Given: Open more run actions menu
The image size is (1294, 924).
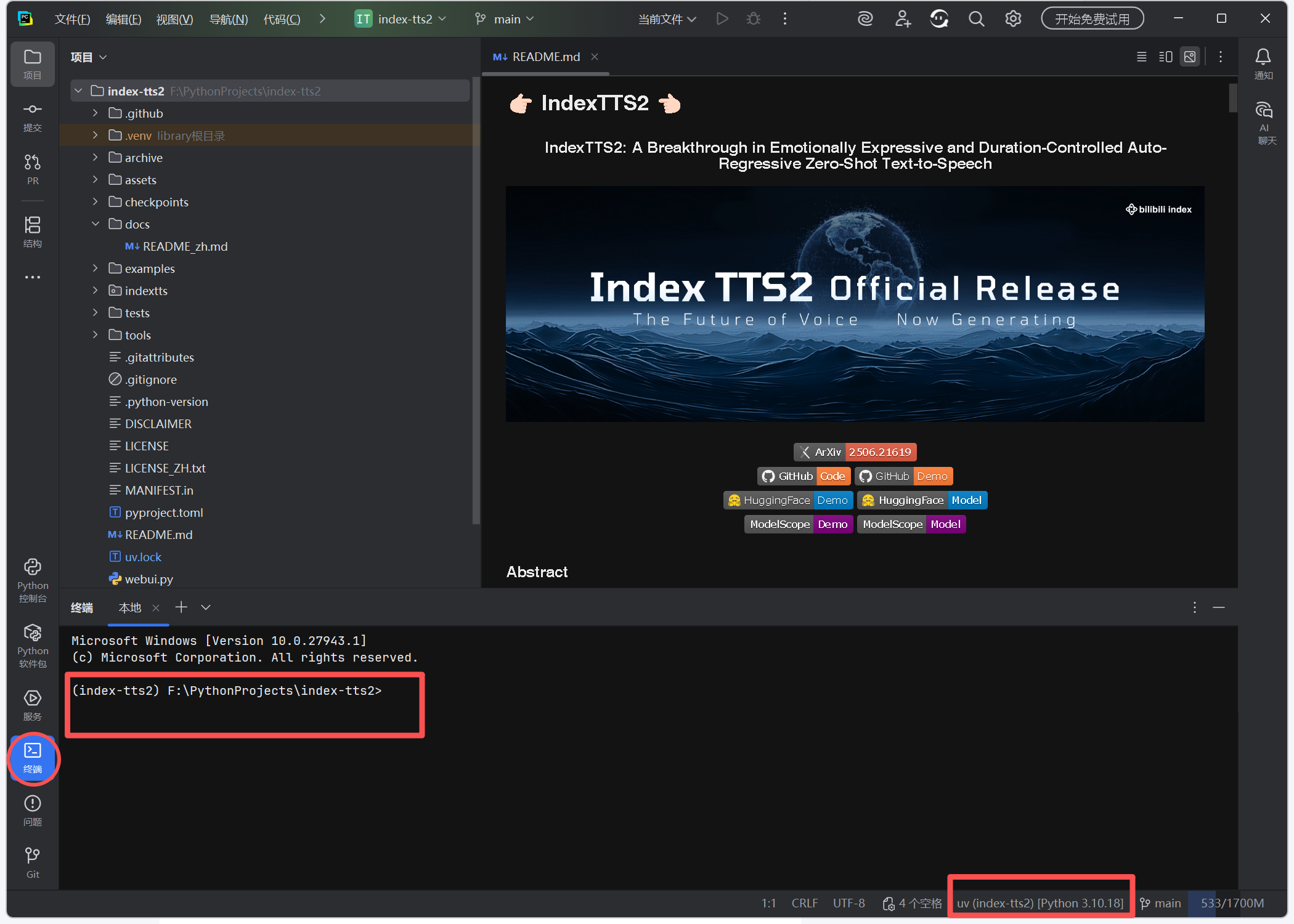Looking at the screenshot, I should (x=784, y=19).
